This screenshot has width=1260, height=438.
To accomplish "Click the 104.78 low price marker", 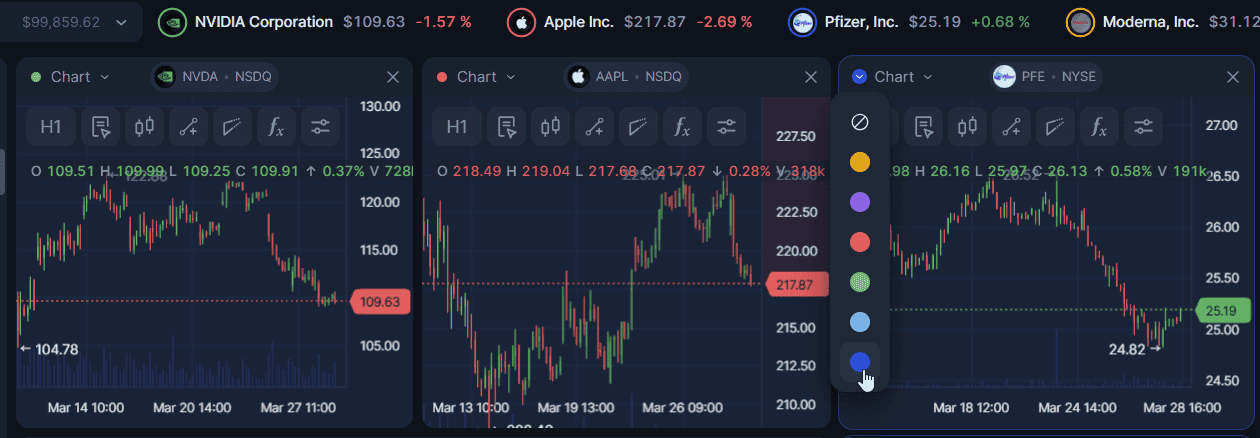I will coord(49,349).
